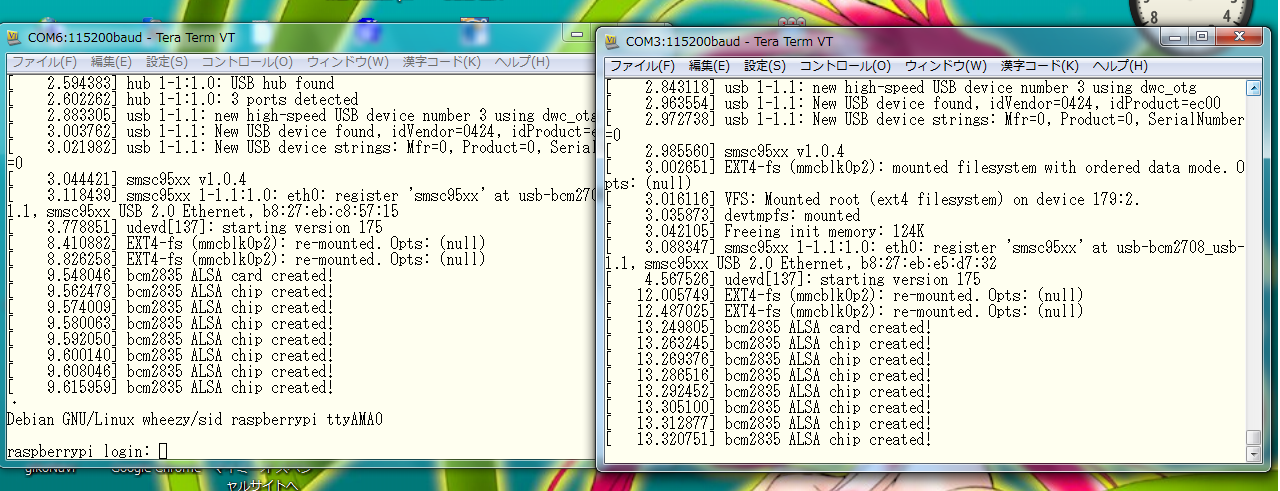
Task: Click the 9.615959 ALSA chip line
Action: coord(170,388)
